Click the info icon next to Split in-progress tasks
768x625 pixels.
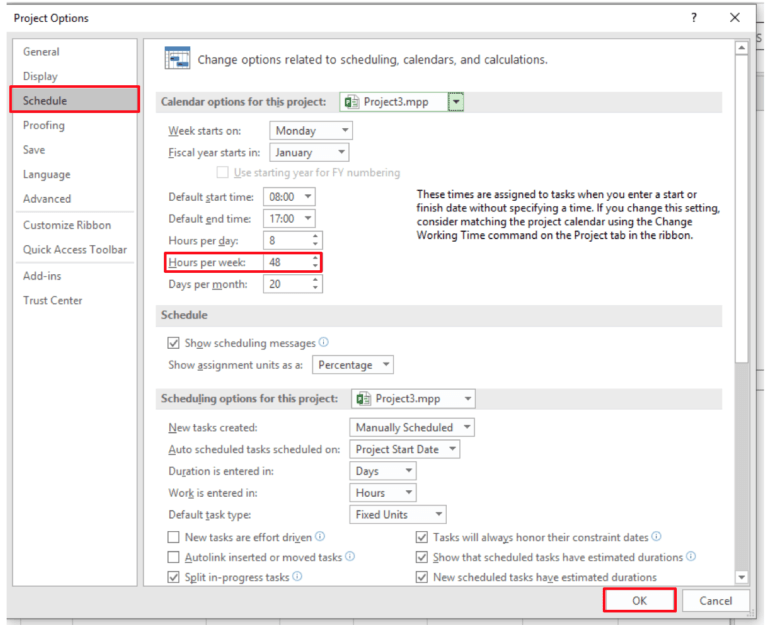(x=297, y=577)
